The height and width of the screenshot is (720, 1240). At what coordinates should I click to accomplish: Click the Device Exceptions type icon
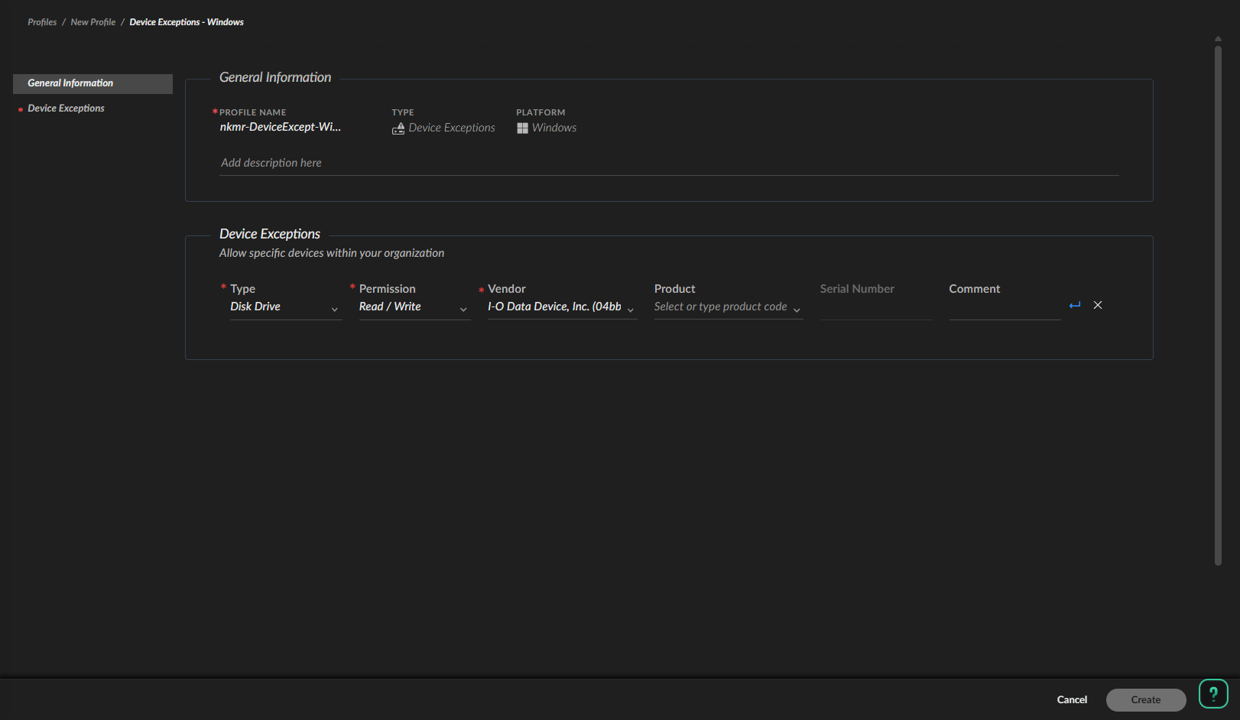coord(398,129)
